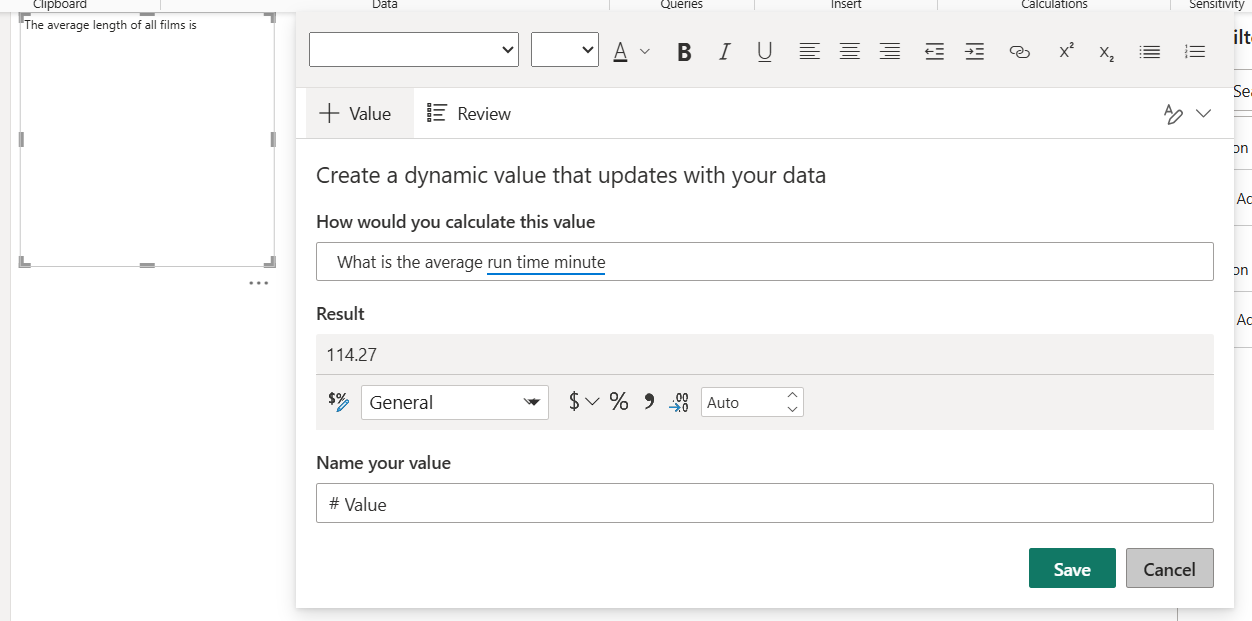Toggle italic formatting
The width and height of the screenshot is (1252, 621).
tap(724, 52)
